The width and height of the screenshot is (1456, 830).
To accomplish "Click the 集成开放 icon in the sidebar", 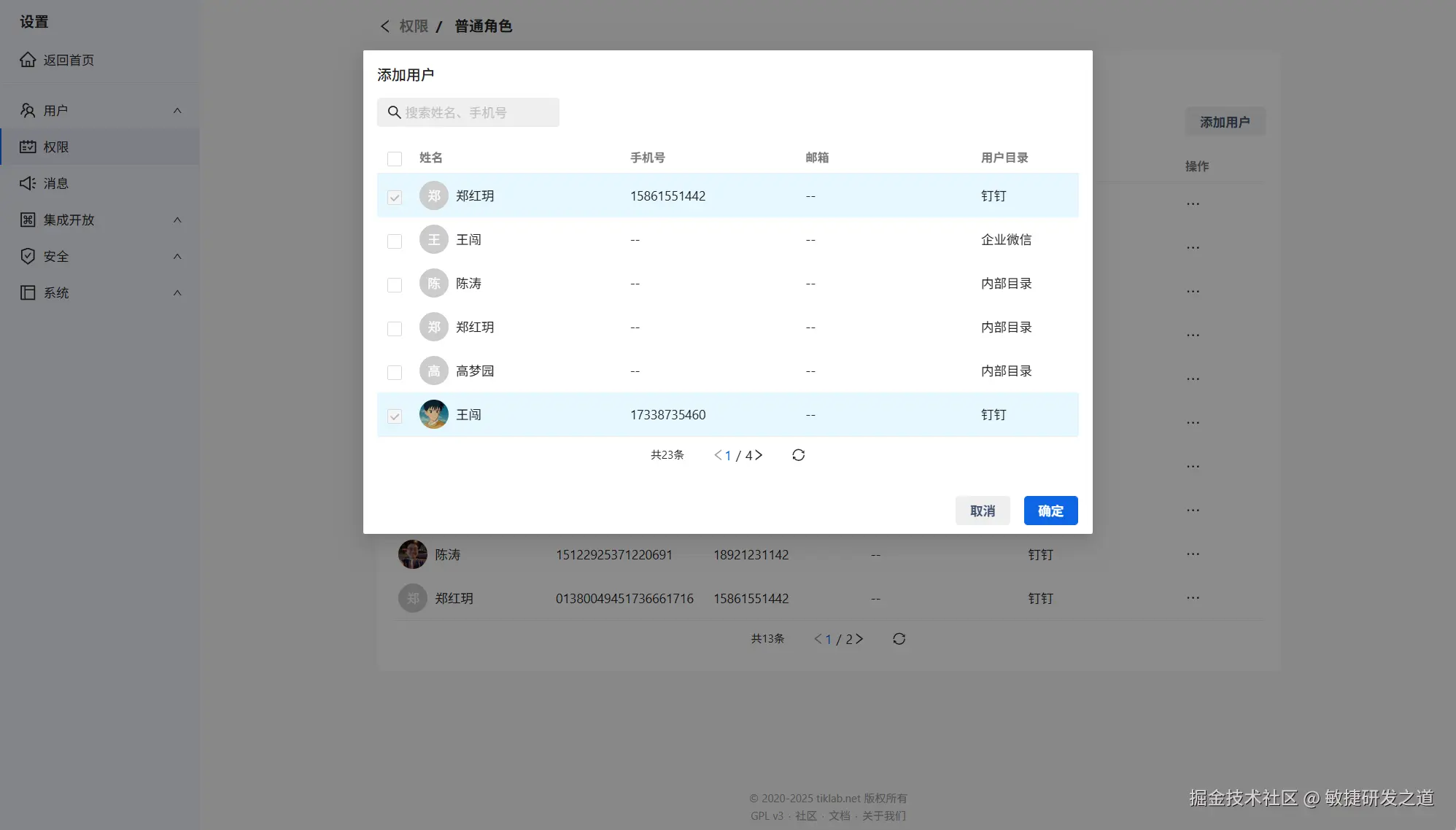I will (28, 220).
